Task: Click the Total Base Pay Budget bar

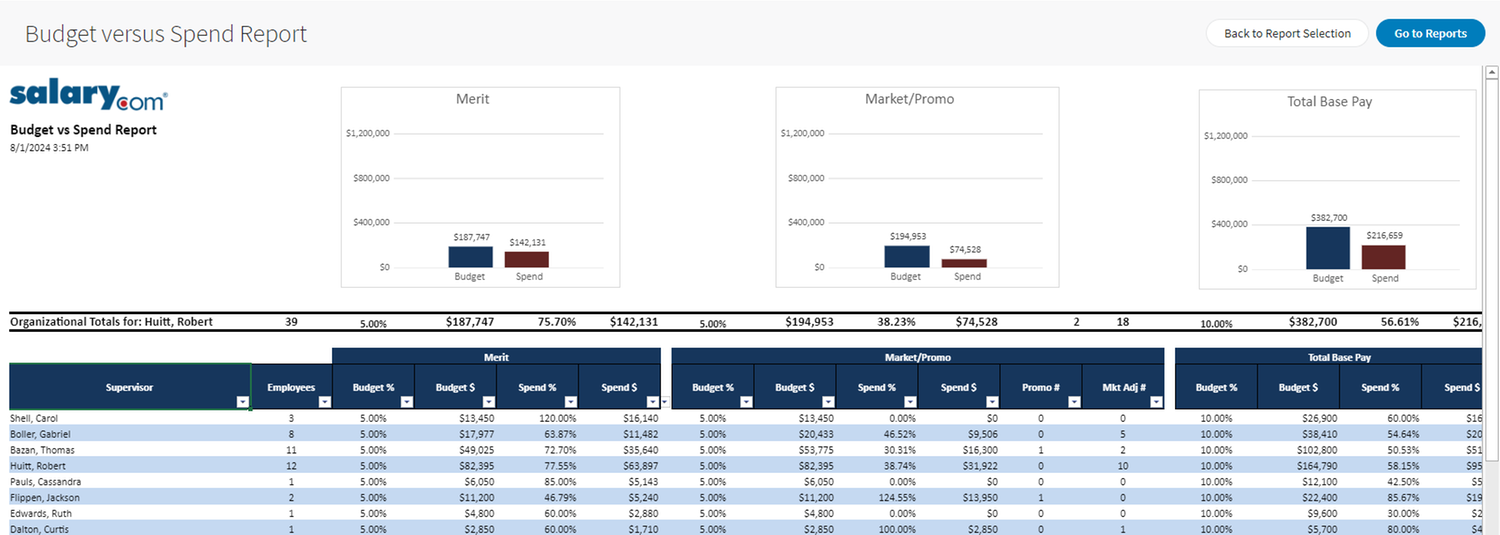Action: point(1328,248)
